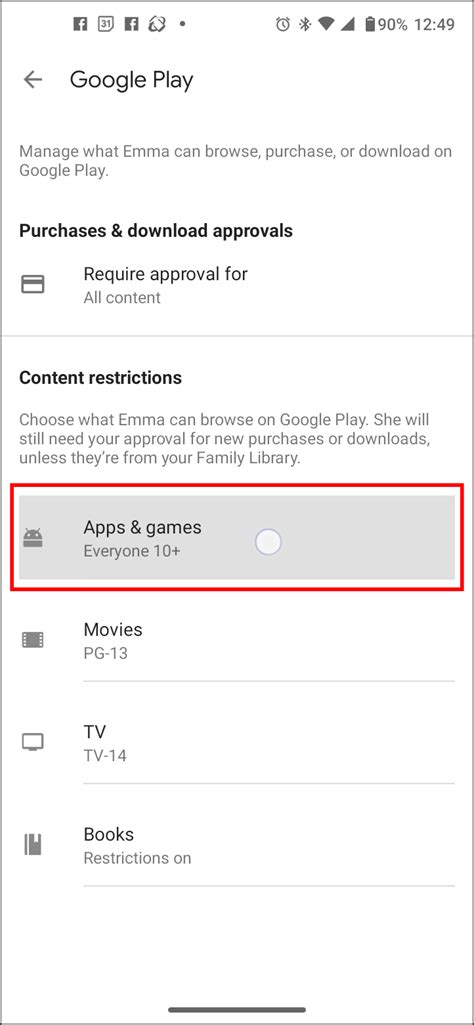This screenshot has width=474, height=1025.
Task: Tap the Google Play page title
Action: [x=131, y=80]
